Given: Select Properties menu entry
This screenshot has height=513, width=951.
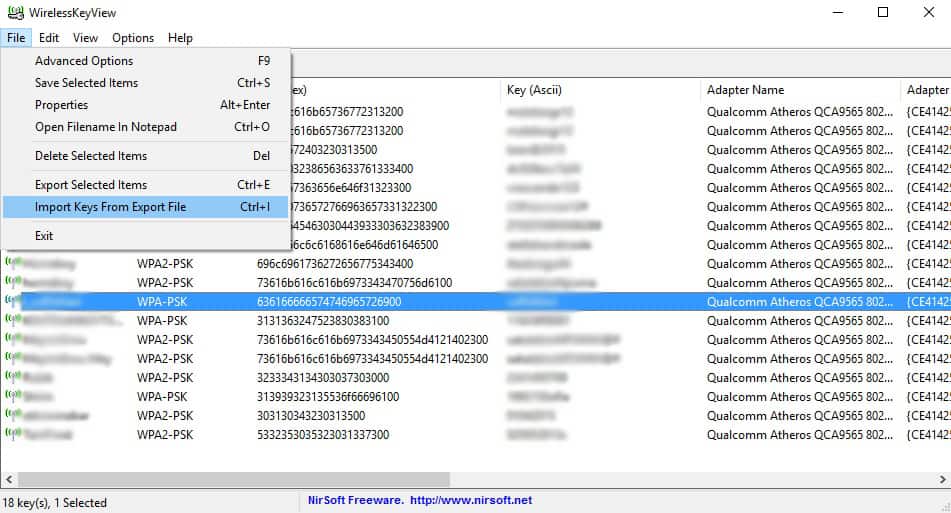Looking at the screenshot, I should click(146, 105).
